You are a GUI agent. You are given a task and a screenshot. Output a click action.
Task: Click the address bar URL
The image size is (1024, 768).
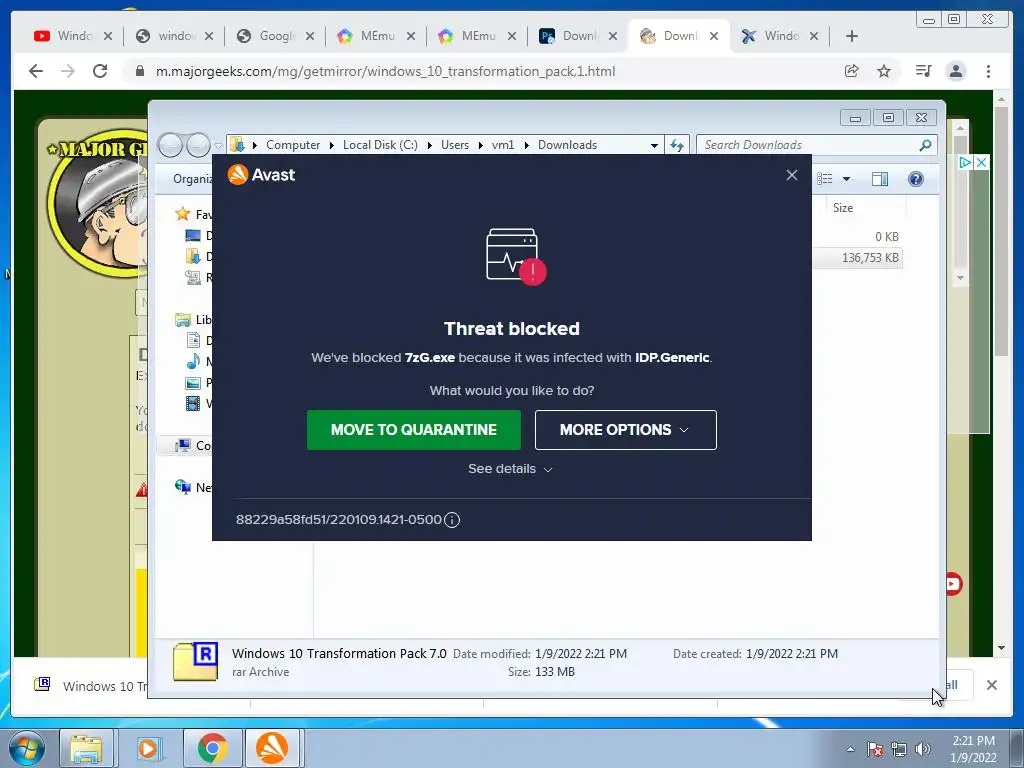(385, 71)
